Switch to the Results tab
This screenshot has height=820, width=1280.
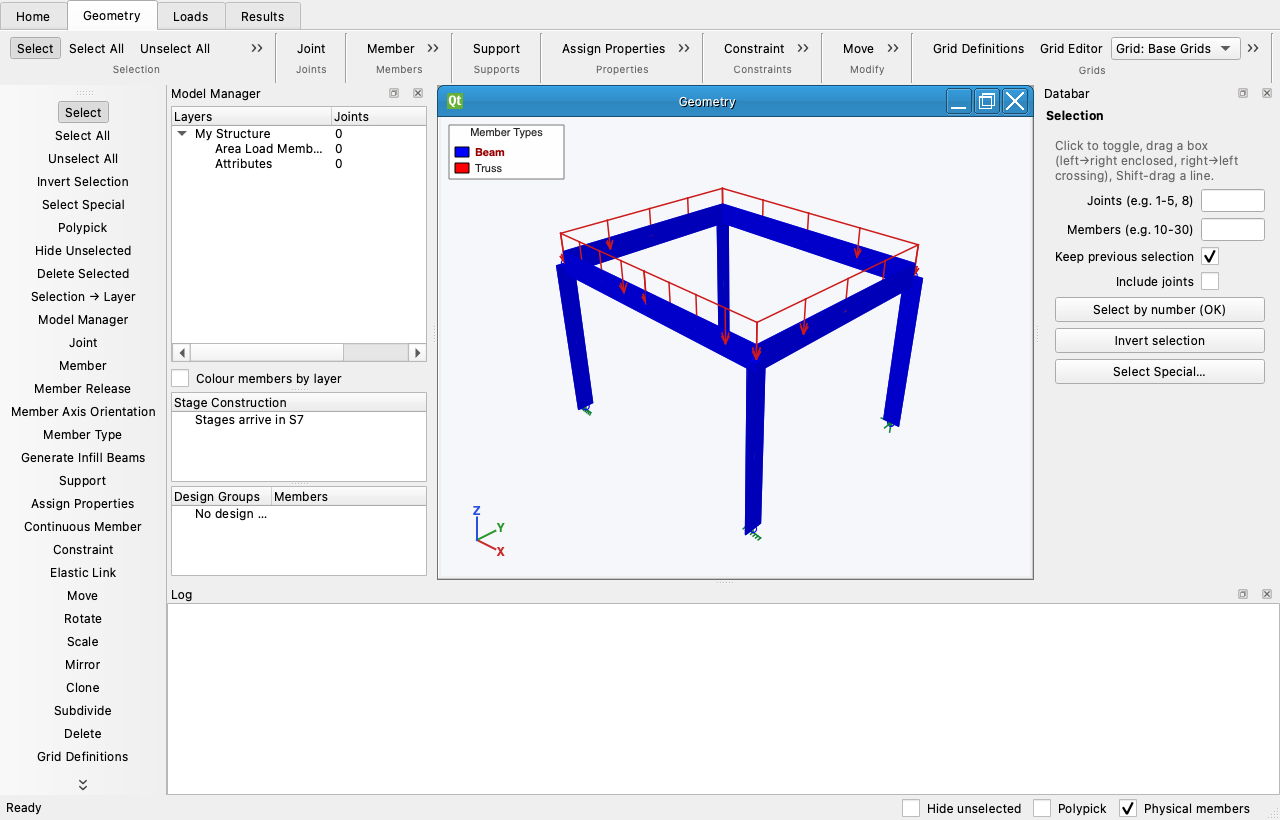coord(263,16)
